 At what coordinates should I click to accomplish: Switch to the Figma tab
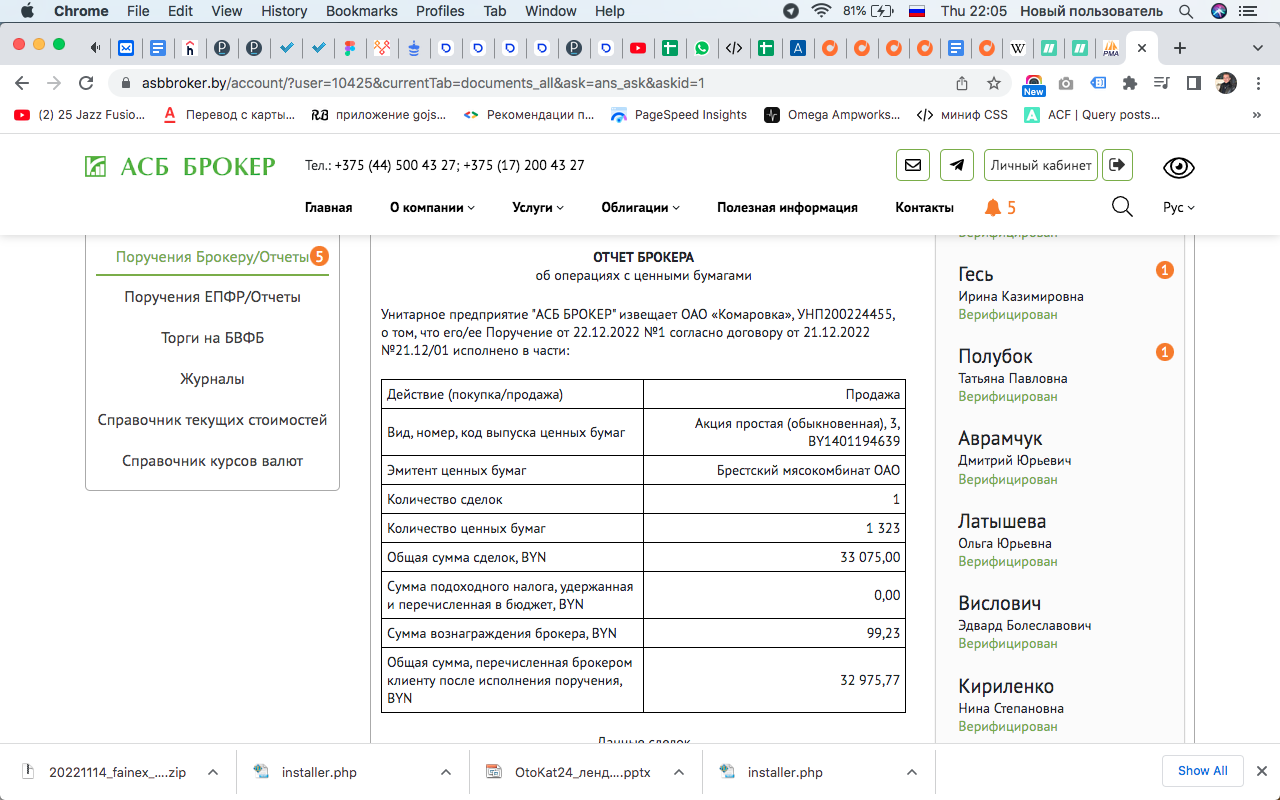click(x=350, y=47)
